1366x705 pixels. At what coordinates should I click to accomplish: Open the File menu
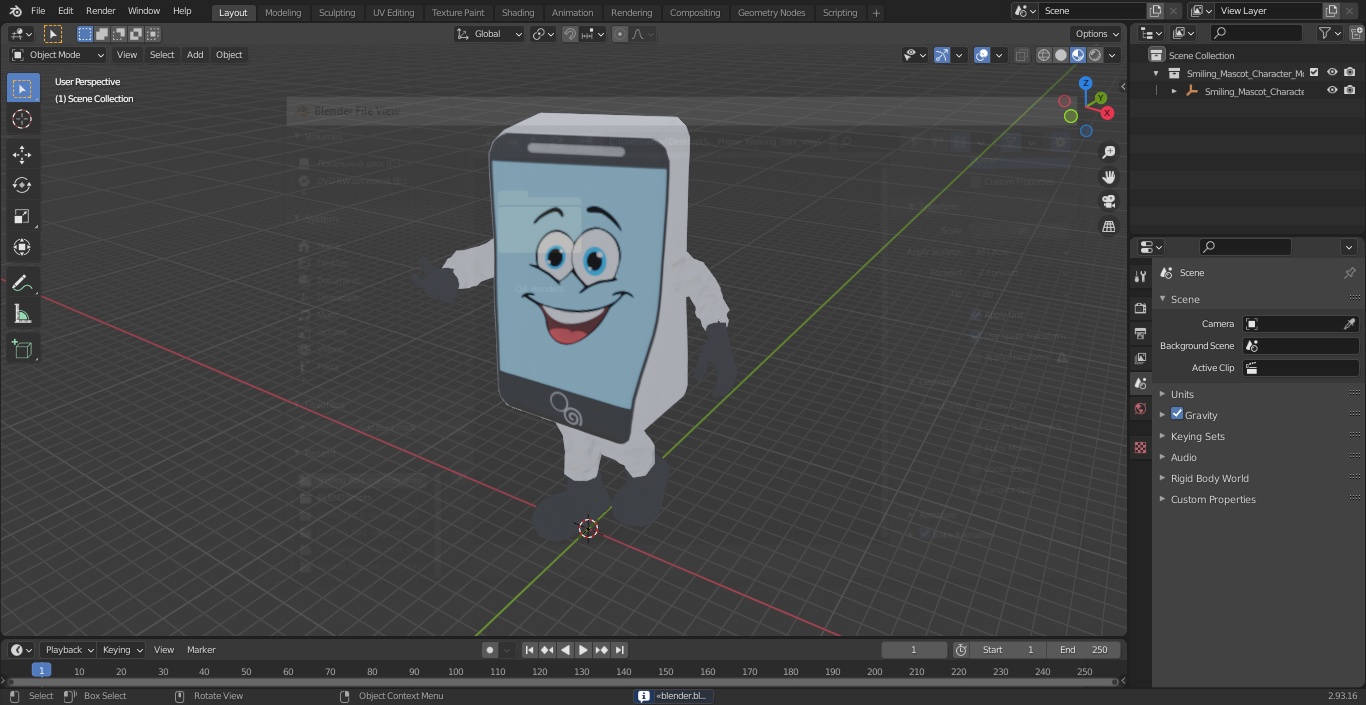38,11
